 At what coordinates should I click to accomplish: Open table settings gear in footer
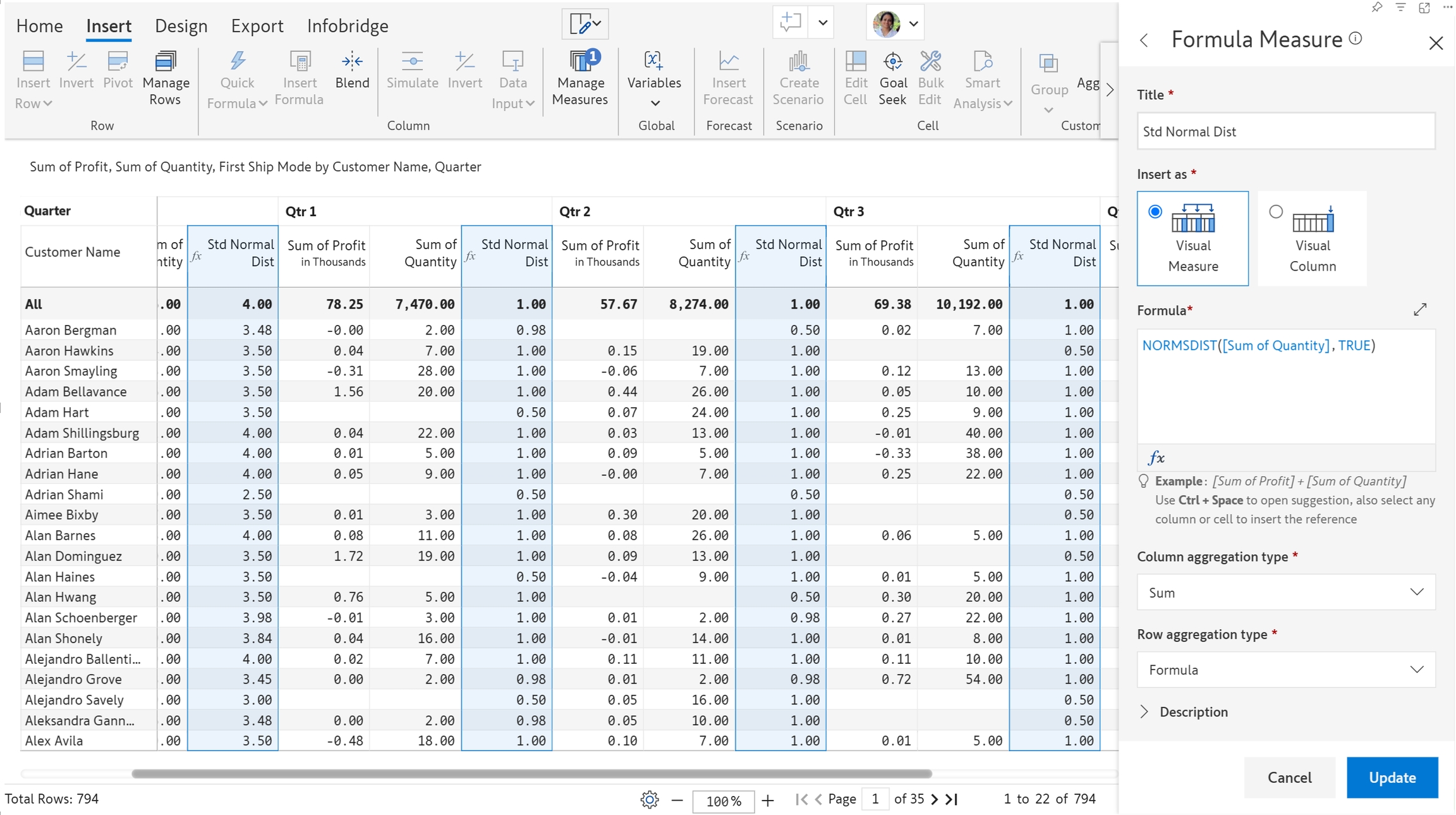point(649,800)
